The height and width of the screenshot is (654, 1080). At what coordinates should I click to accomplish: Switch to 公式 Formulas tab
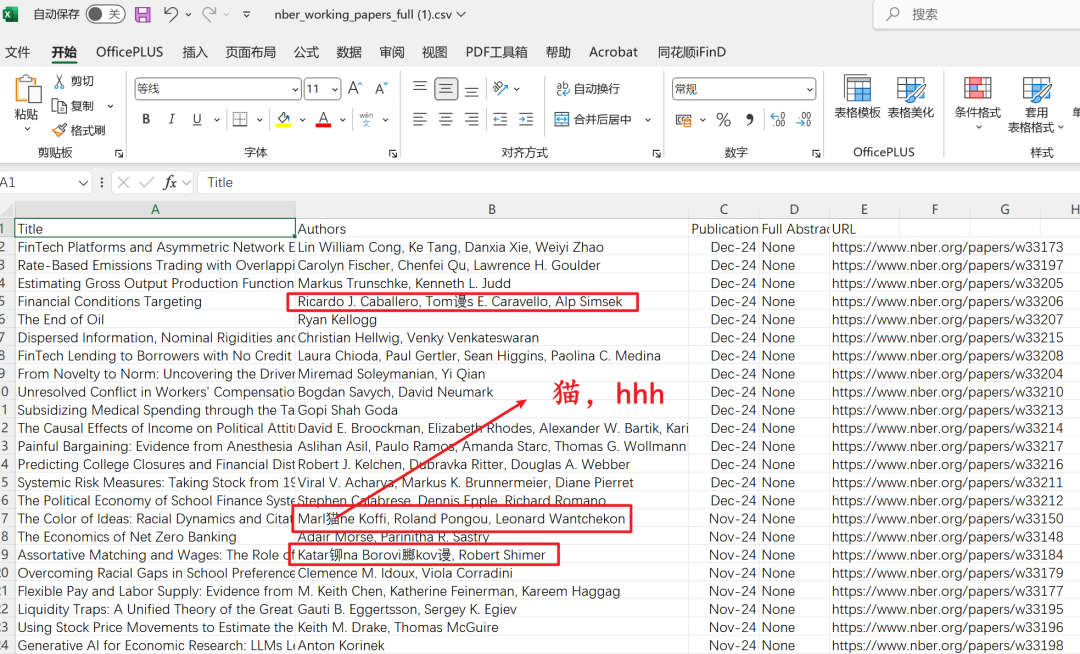point(307,52)
